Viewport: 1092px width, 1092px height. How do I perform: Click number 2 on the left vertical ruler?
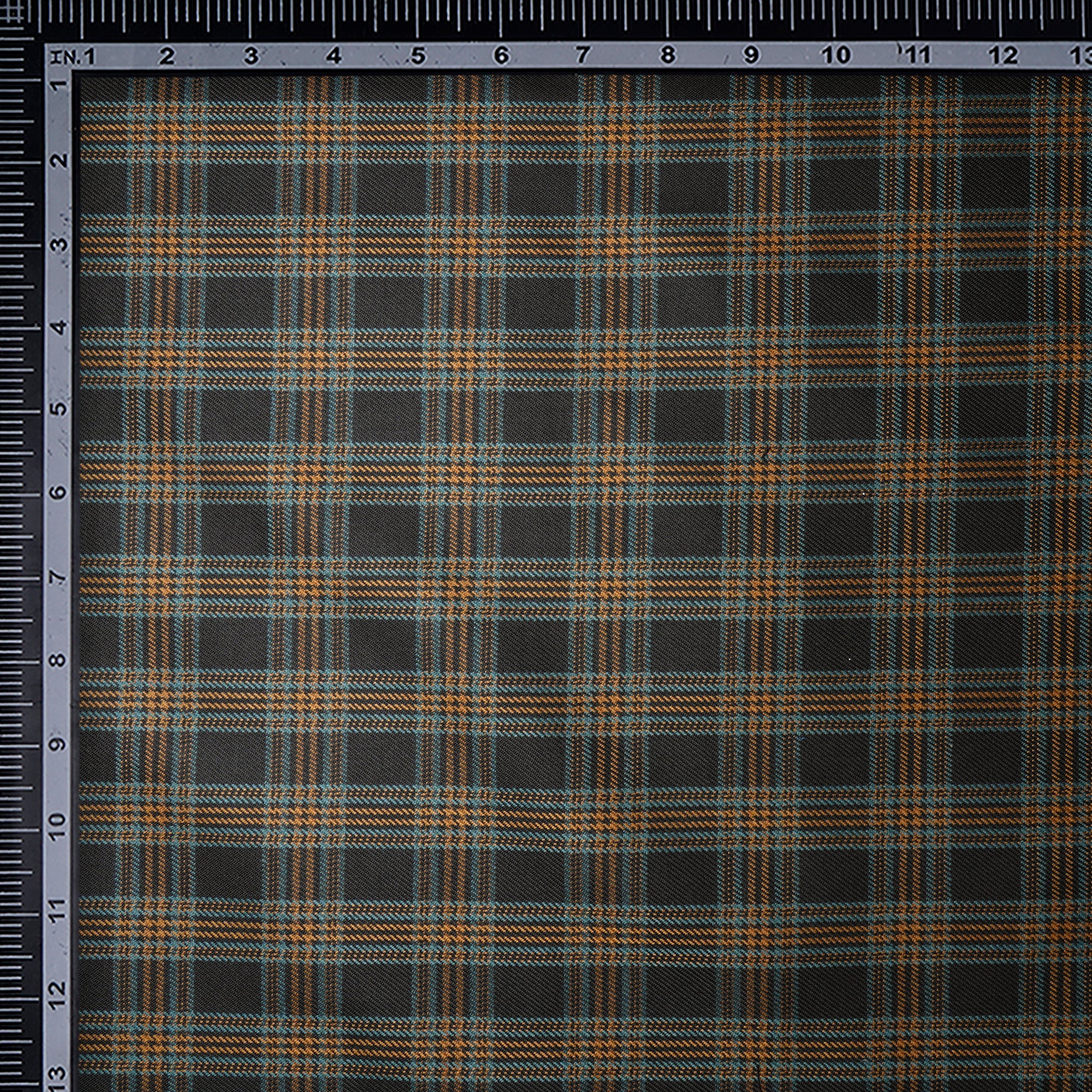pos(60,162)
